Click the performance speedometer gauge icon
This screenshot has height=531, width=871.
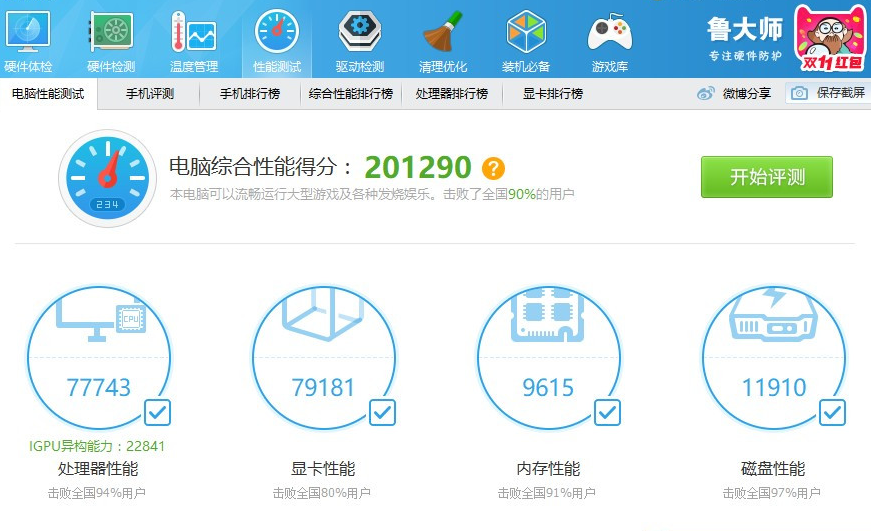[x=108, y=178]
